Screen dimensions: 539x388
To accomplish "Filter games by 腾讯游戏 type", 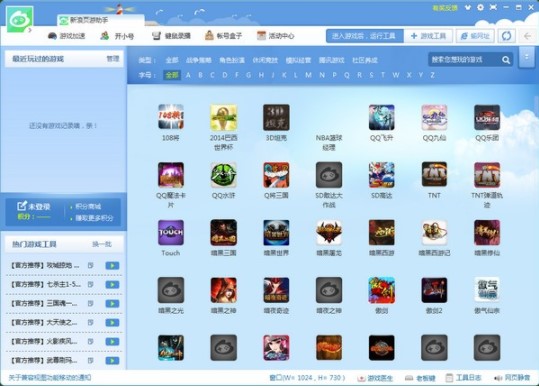I will (x=331, y=60).
